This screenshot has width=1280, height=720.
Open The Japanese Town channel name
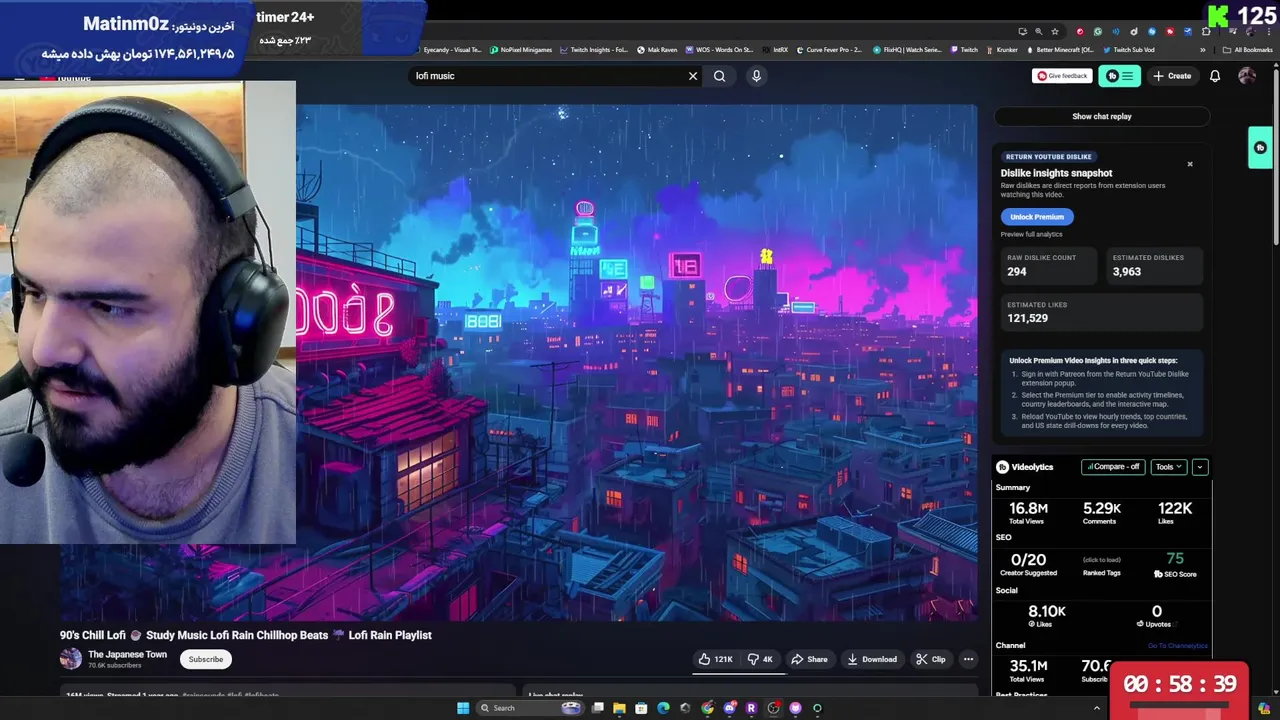click(127, 655)
